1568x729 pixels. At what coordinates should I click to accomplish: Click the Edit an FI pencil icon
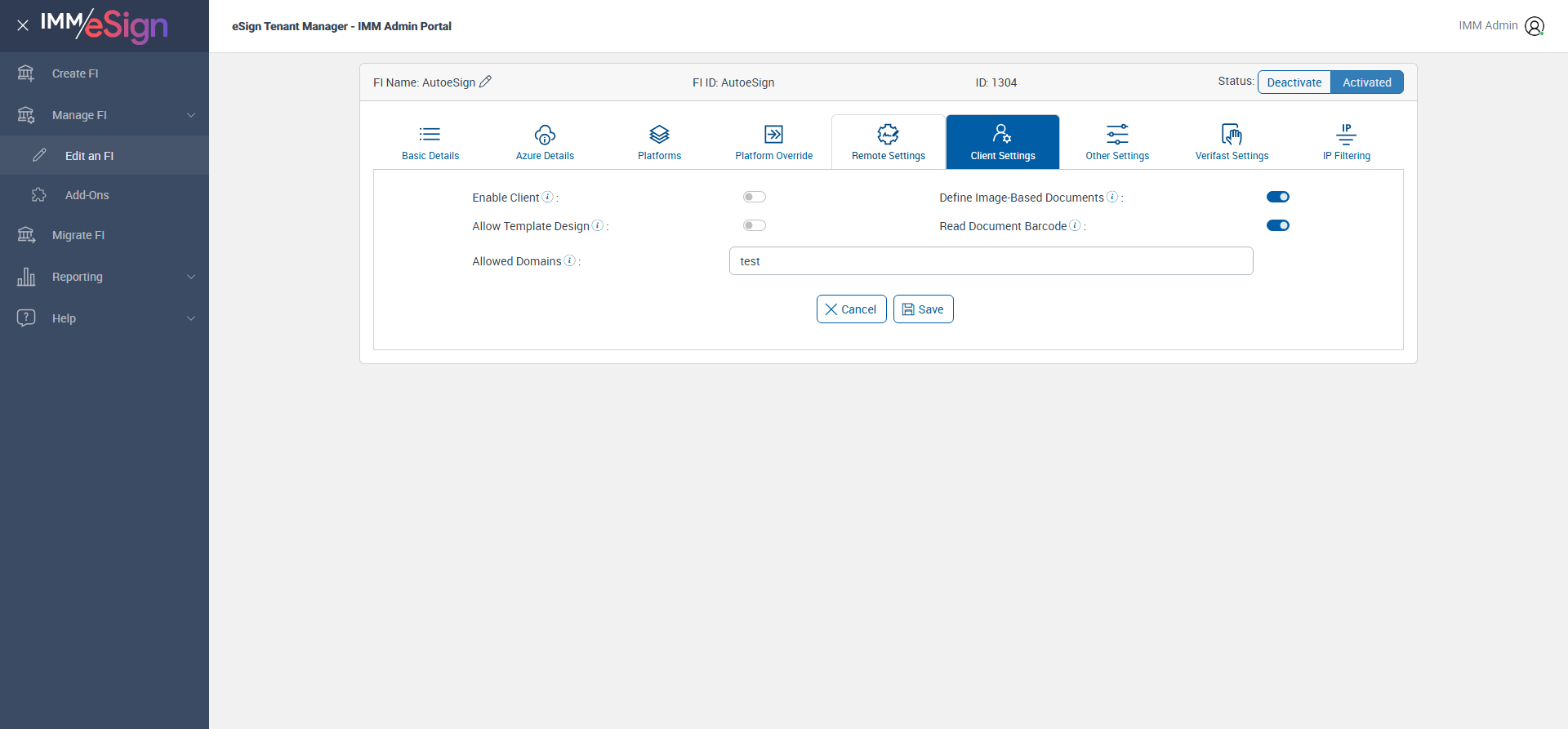coord(39,155)
